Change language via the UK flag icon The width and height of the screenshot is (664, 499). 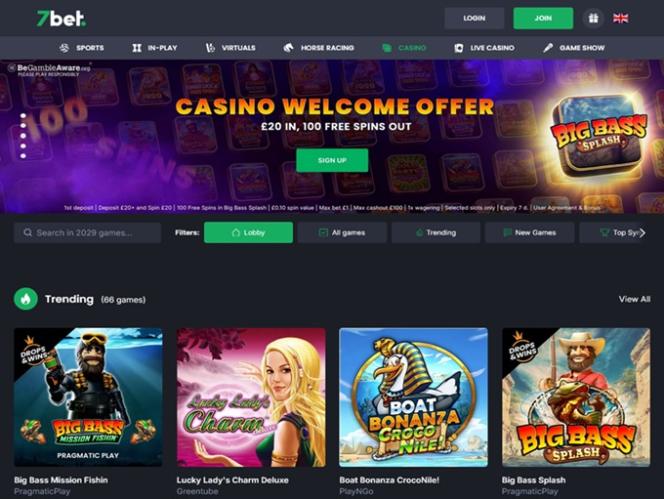coord(620,18)
